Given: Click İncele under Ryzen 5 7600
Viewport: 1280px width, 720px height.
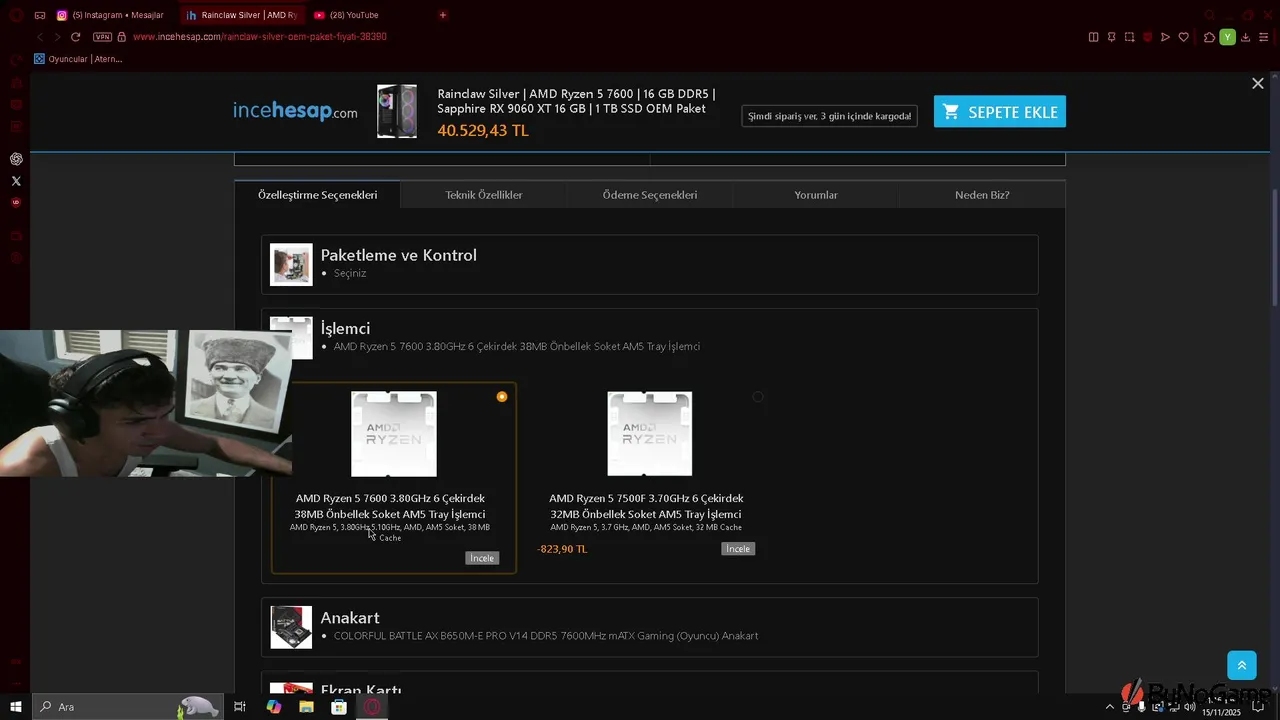Looking at the screenshot, I should pyautogui.click(x=482, y=558).
